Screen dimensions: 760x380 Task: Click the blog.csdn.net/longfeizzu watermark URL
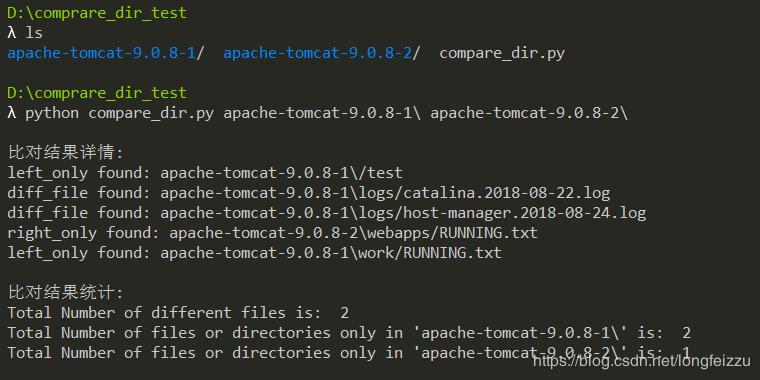point(642,361)
